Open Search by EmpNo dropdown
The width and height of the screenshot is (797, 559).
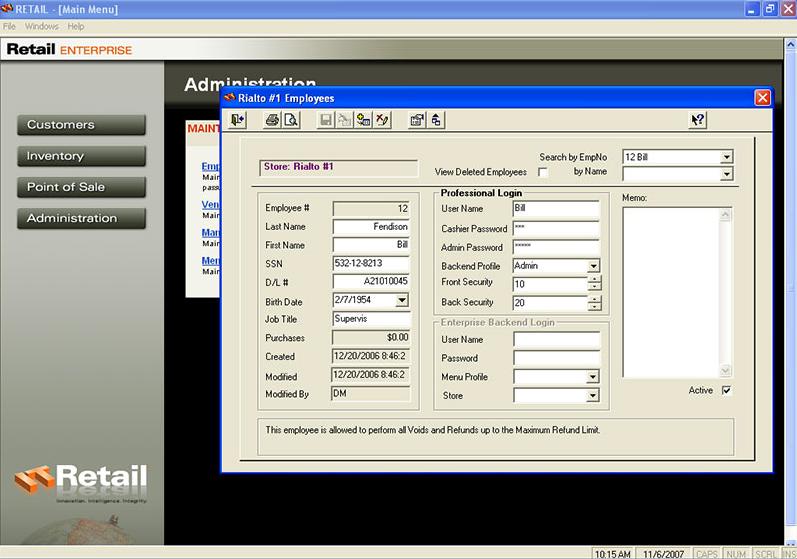727,157
